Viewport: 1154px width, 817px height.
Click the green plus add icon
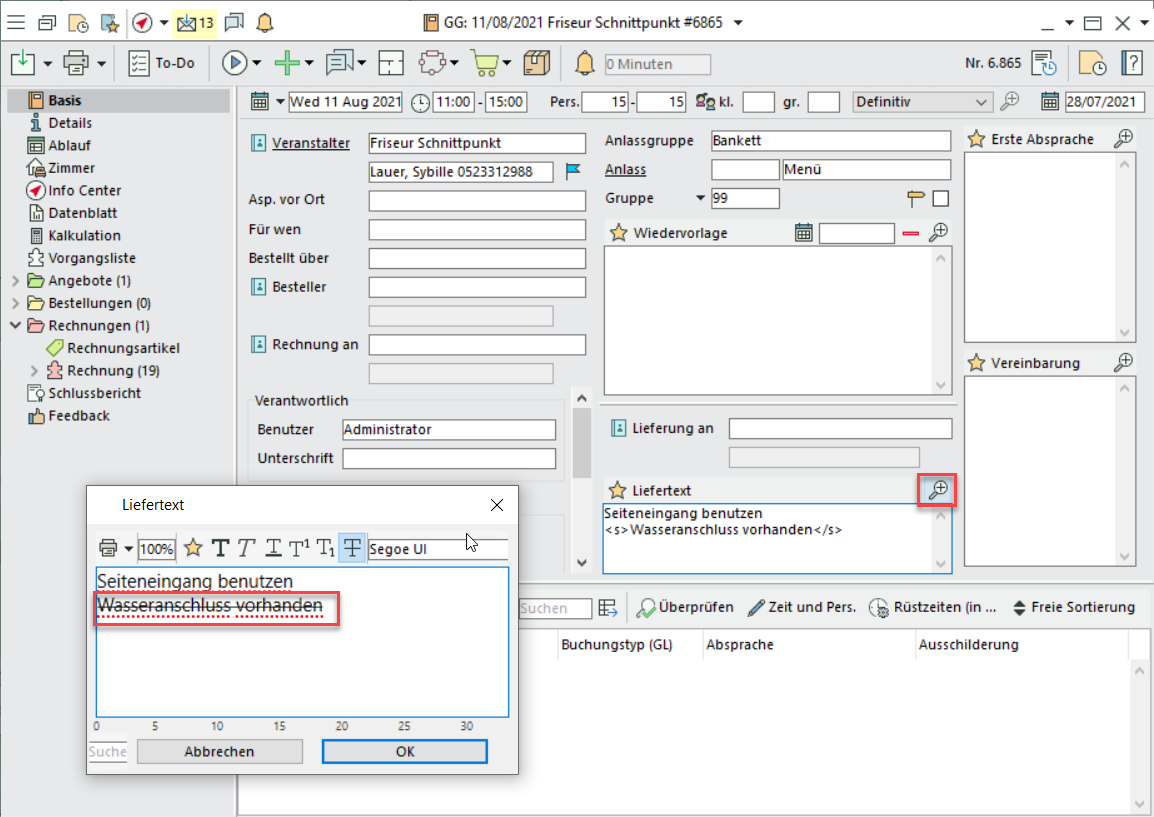pyautogui.click(x=288, y=63)
